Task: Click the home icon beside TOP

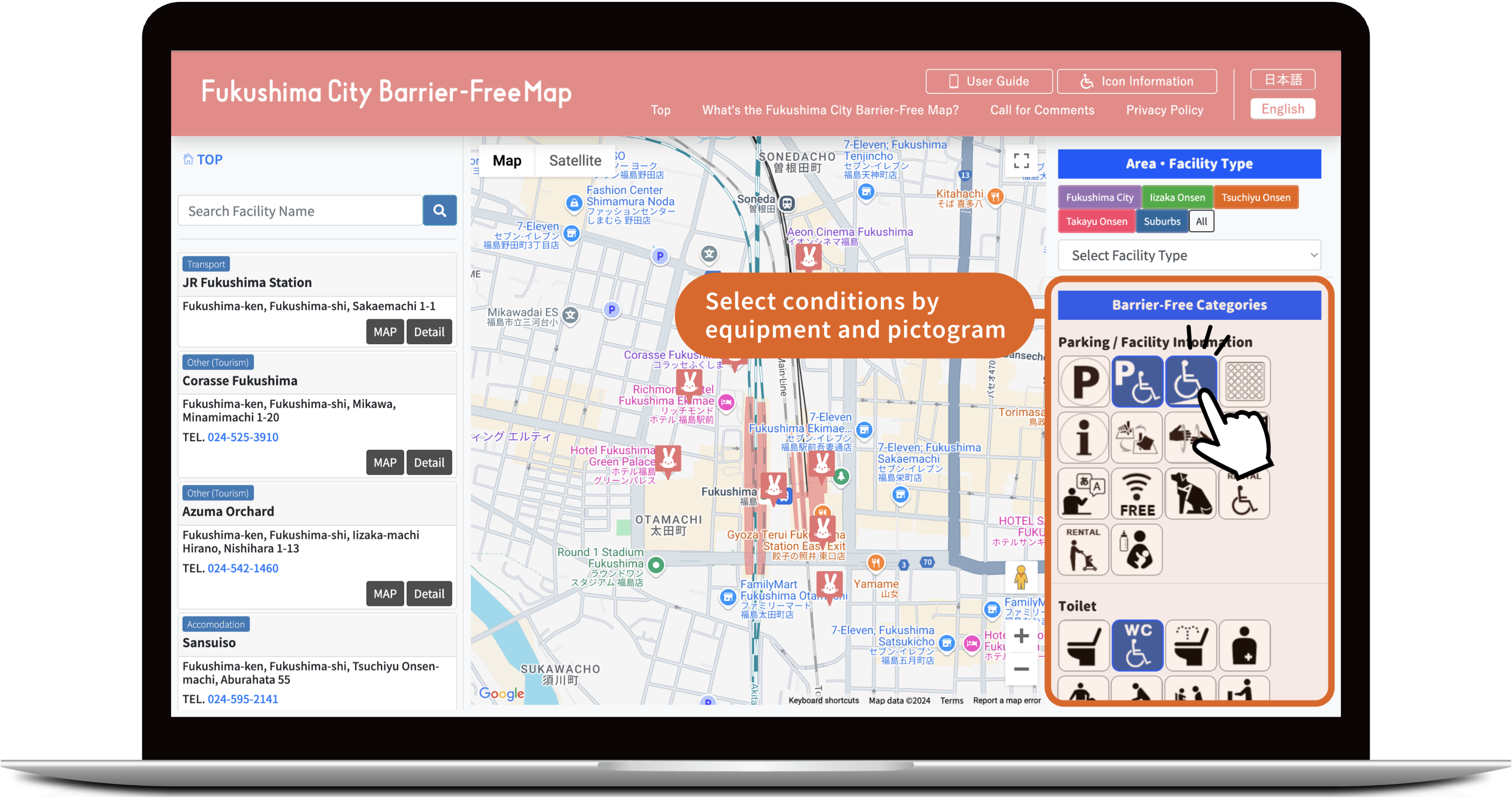Action: coord(188,159)
